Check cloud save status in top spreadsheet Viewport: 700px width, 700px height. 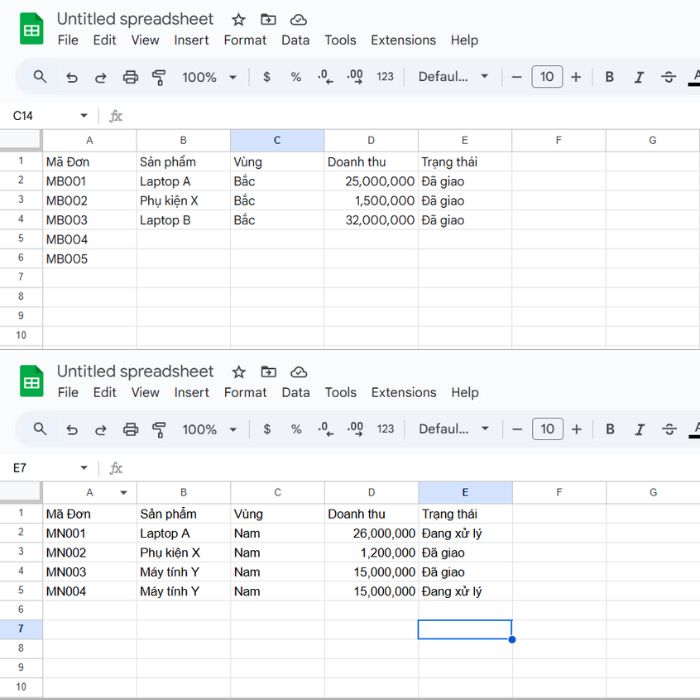(x=298, y=20)
